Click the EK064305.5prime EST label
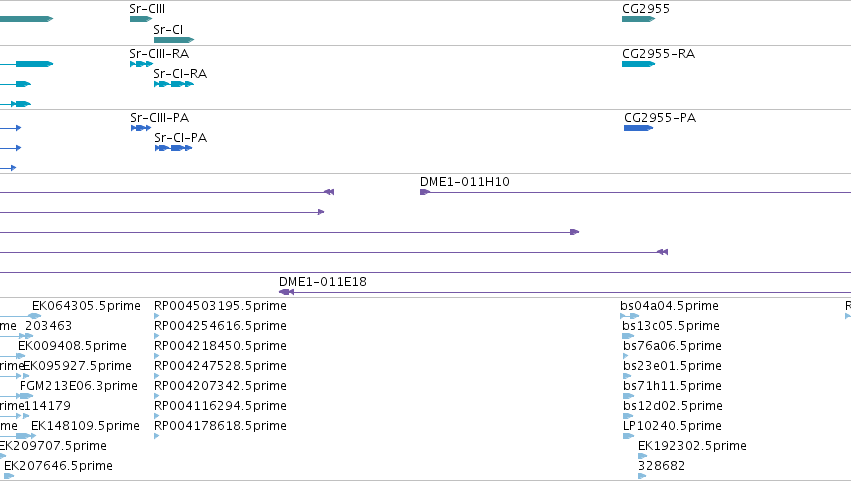Image resolution: width=851 pixels, height=481 pixels. pos(86,306)
